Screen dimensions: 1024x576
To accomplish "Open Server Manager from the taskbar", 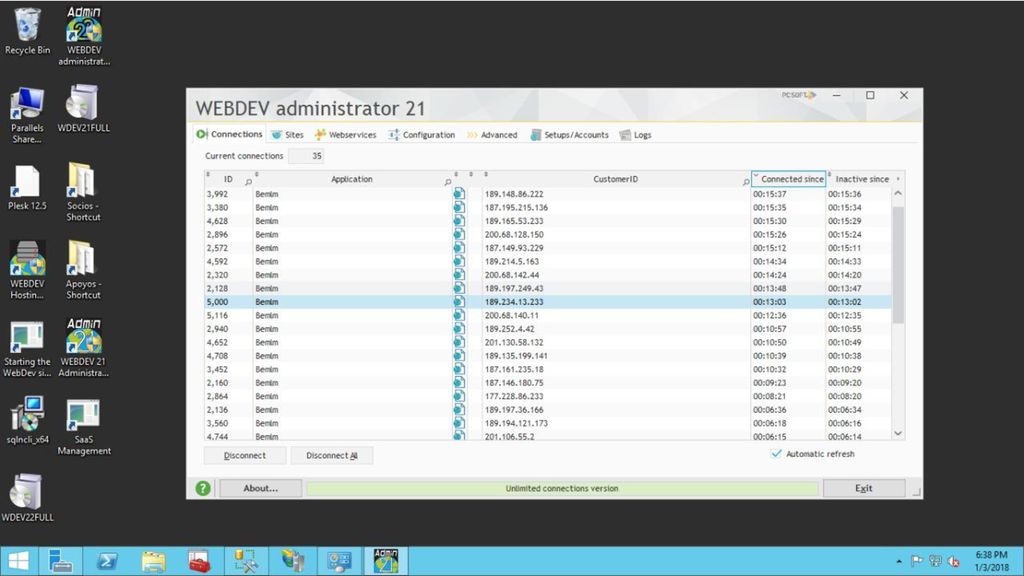I will [61, 561].
